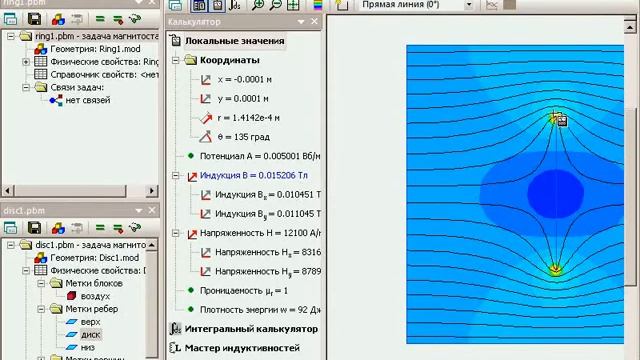Click windows icon in disc1.pbm panel toolbar
The image size is (640, 360).
(x=10, y=228)
